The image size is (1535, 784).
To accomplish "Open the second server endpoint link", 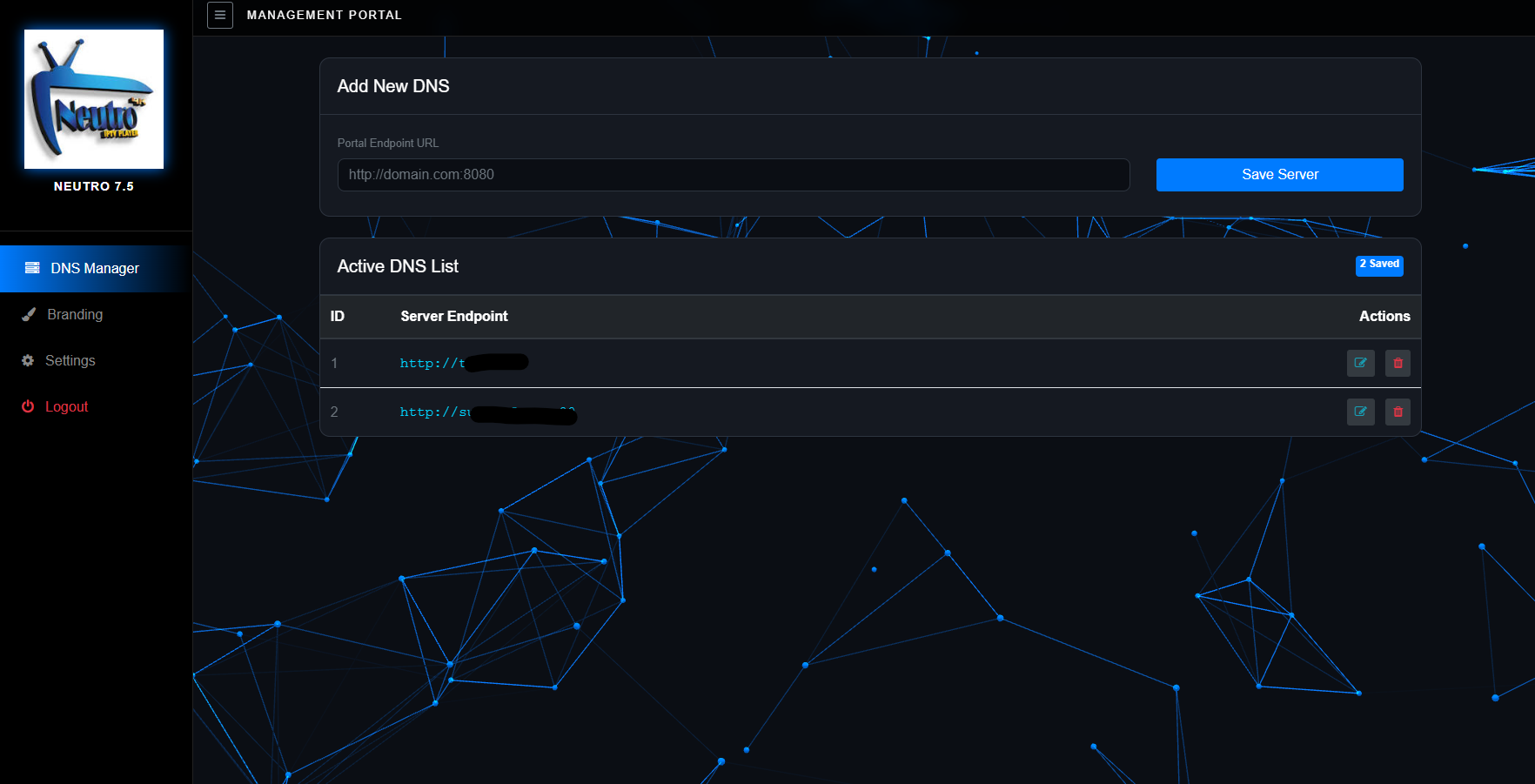I will coord(434,412).
